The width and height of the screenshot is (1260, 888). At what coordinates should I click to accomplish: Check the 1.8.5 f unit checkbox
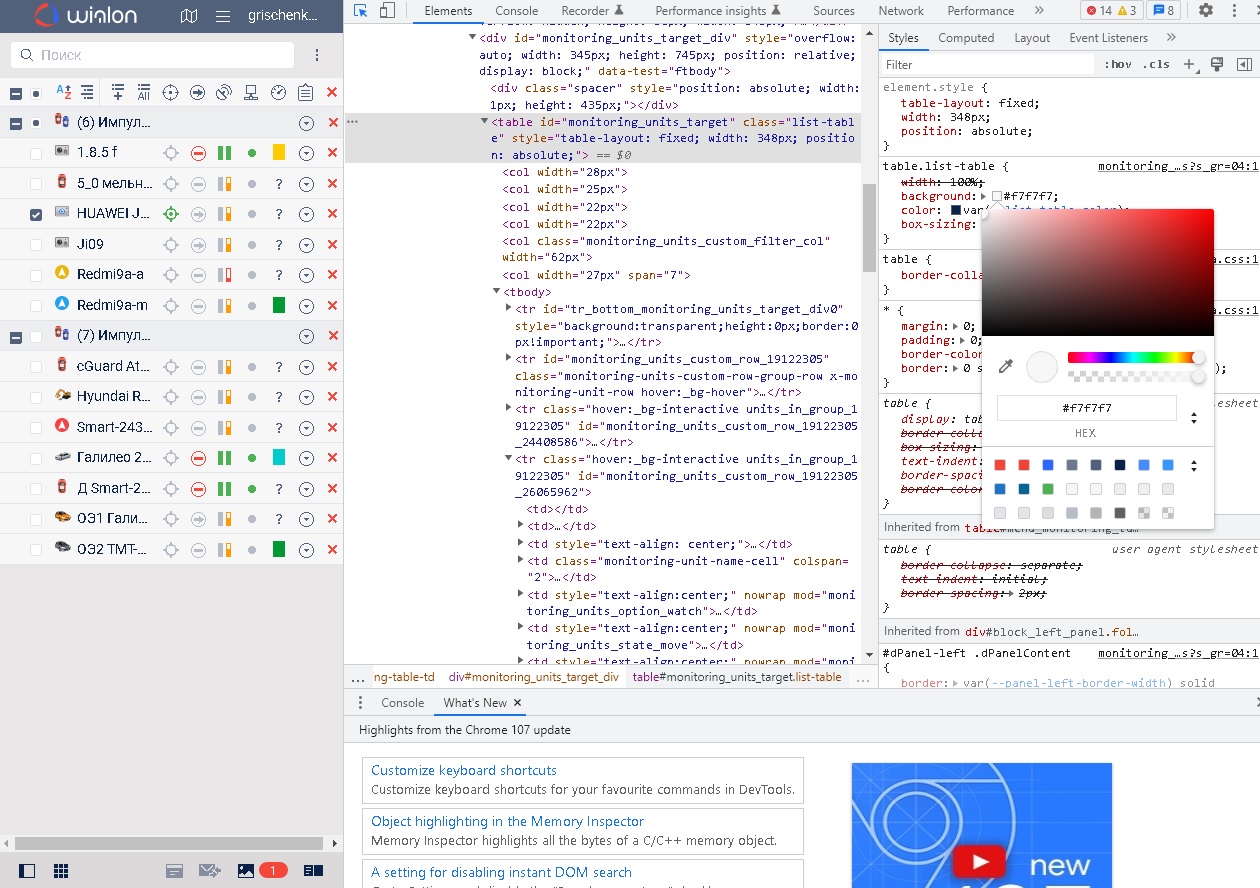36,153
